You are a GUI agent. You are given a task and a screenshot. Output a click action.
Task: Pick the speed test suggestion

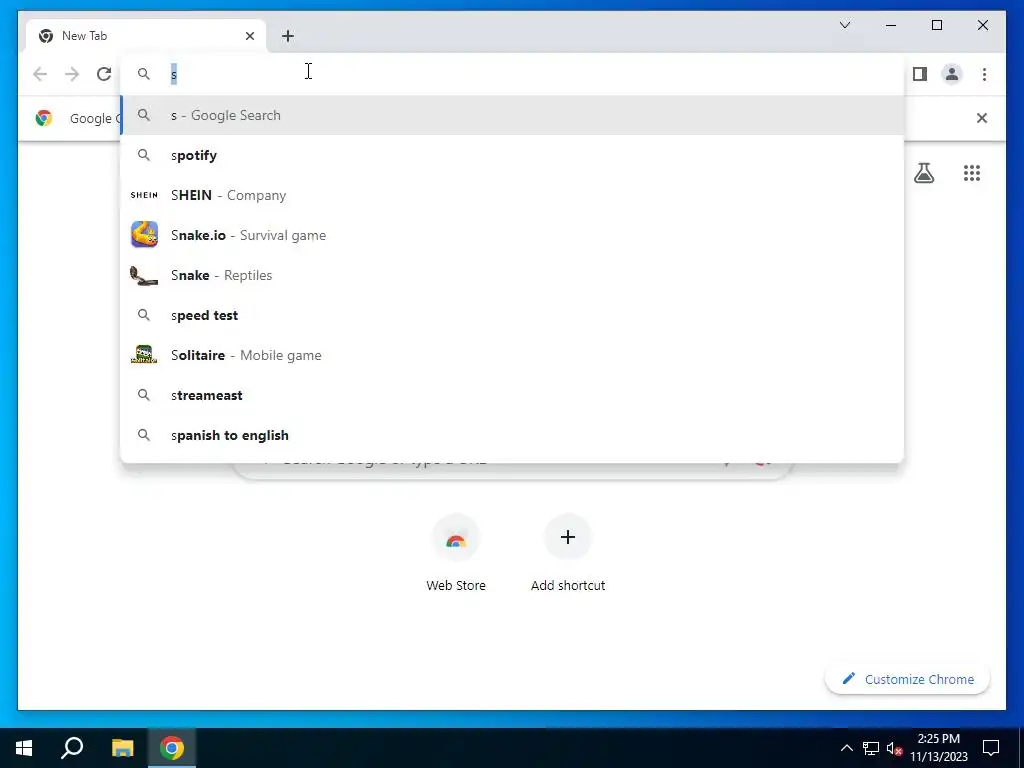[x=513, y=315]
